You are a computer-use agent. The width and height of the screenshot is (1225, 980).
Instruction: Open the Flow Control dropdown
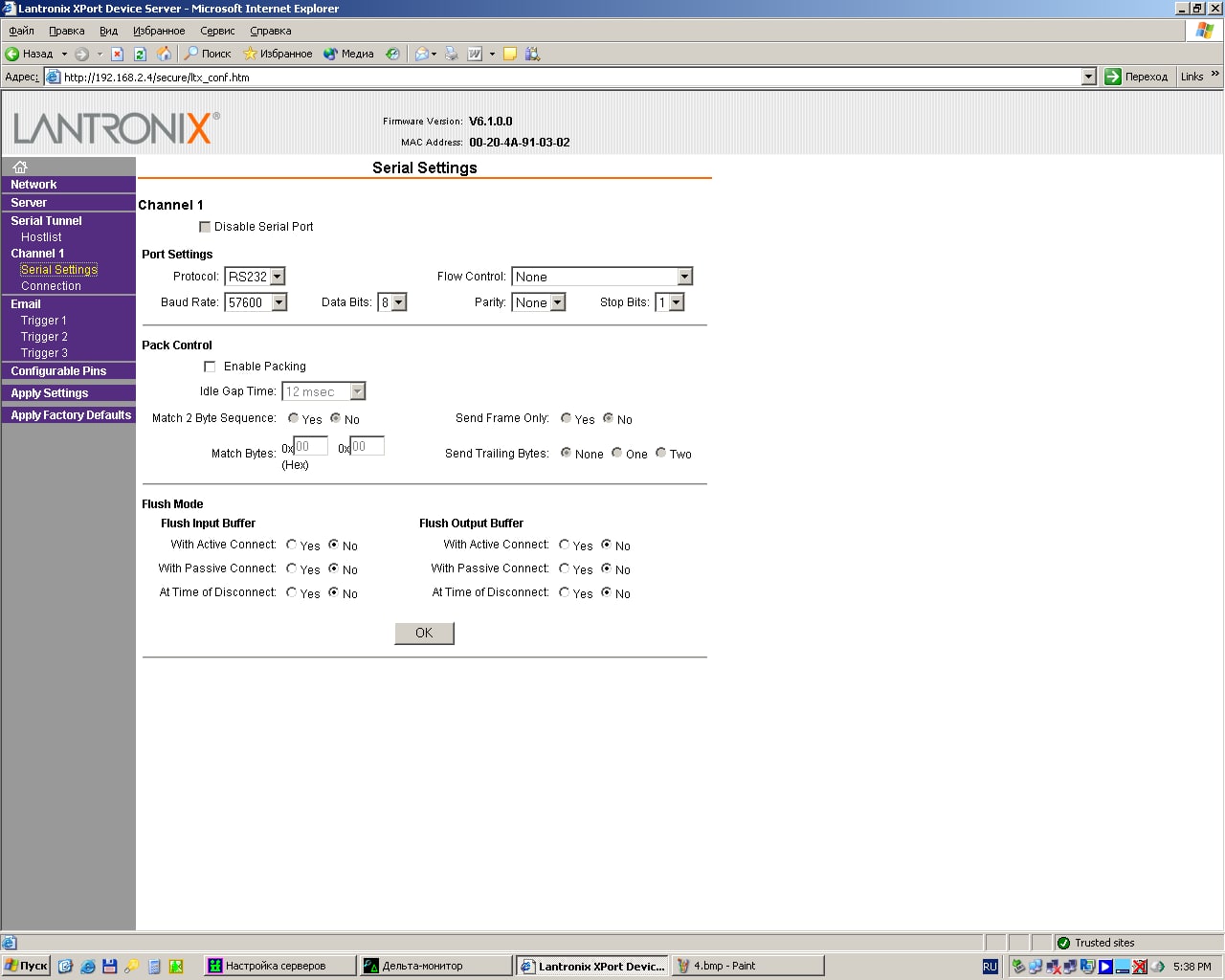(602, 277)
